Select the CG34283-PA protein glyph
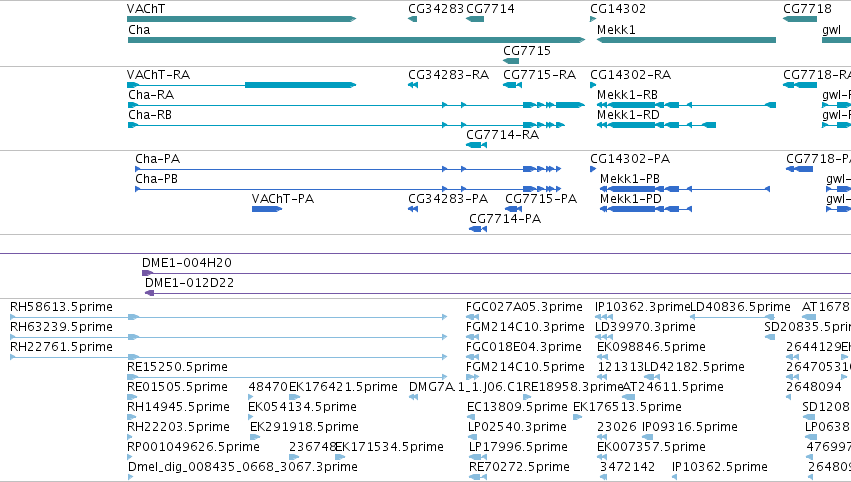Image resolution: width=851 pixels, height=482 pixels. (x=413, y=209)
